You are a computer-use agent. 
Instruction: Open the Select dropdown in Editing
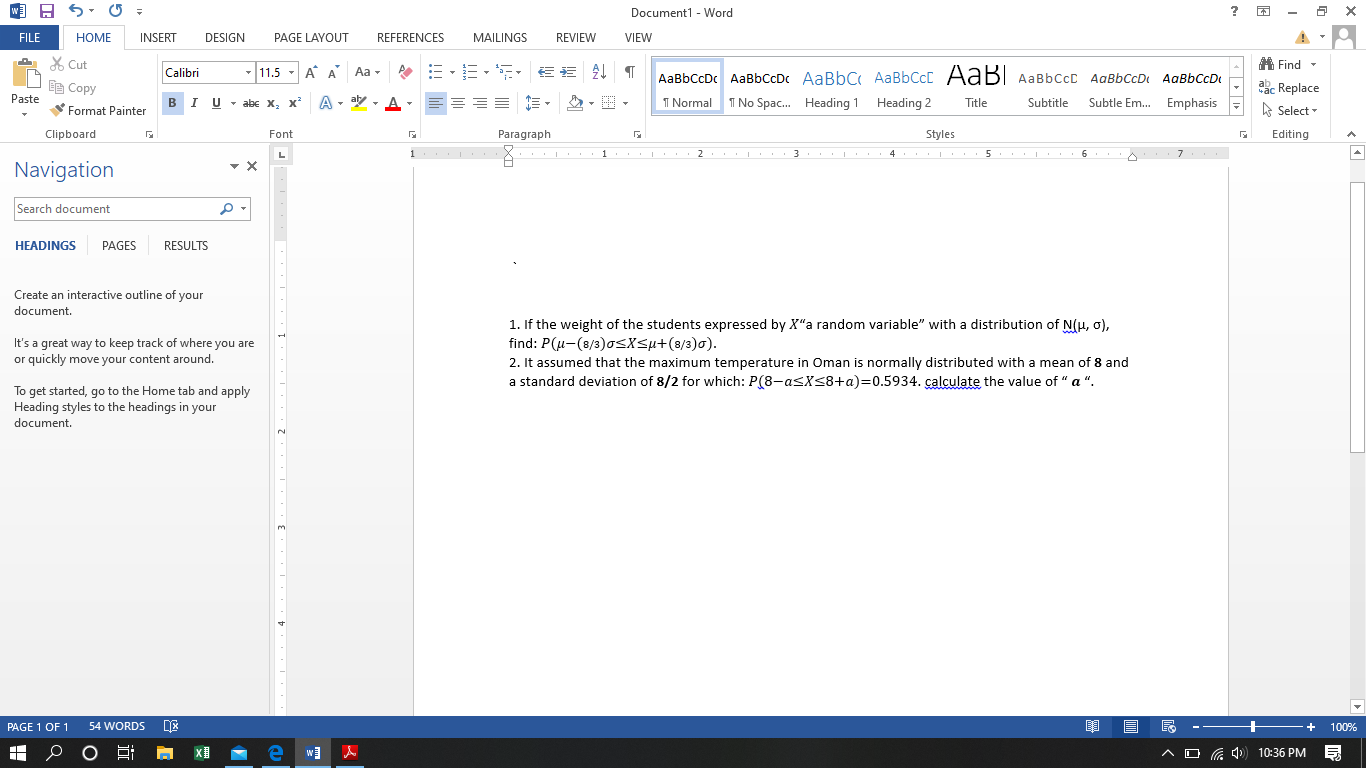tap(1291, 110)
